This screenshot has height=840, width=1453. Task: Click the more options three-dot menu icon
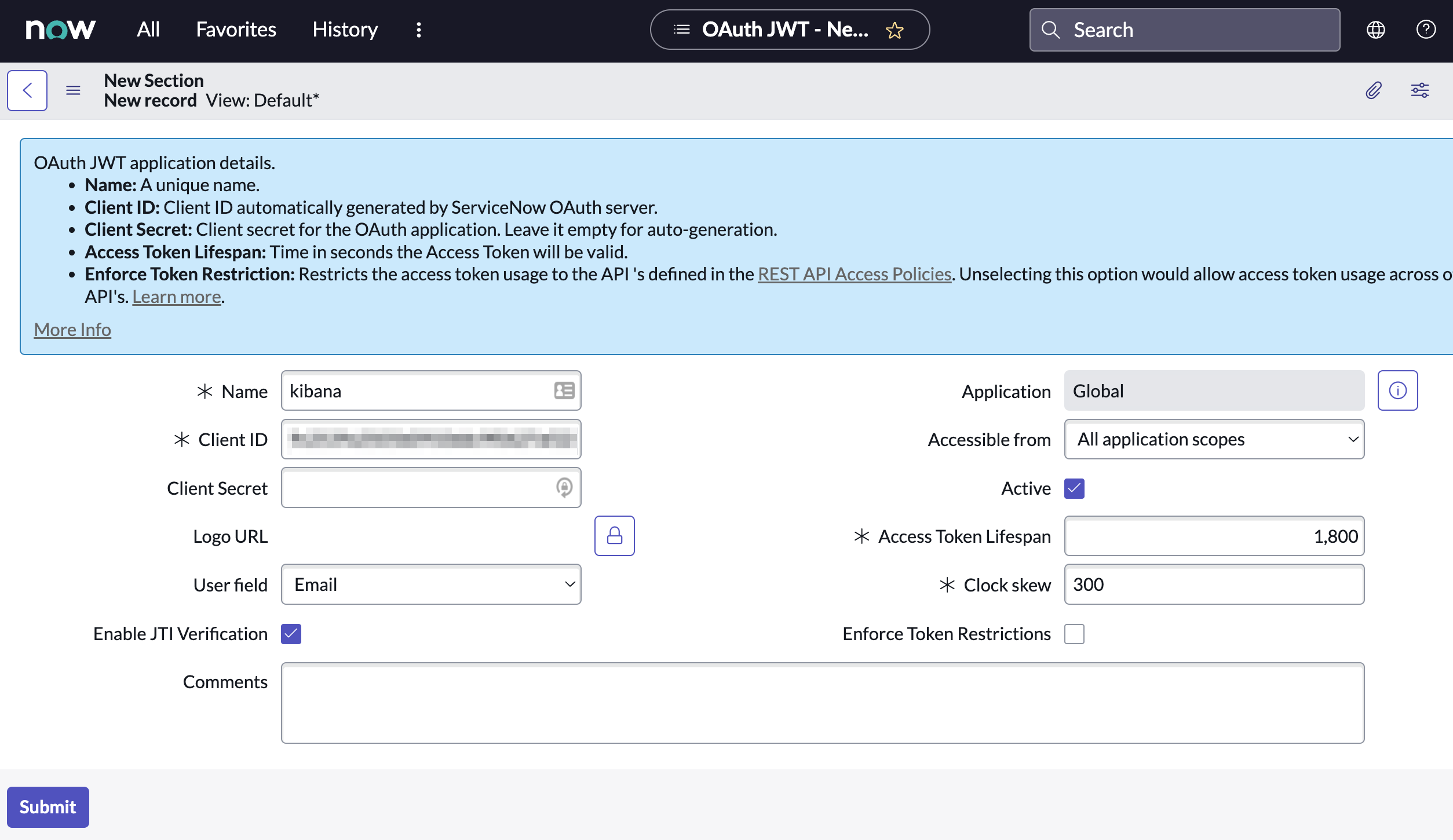click(x=418, y=29)
